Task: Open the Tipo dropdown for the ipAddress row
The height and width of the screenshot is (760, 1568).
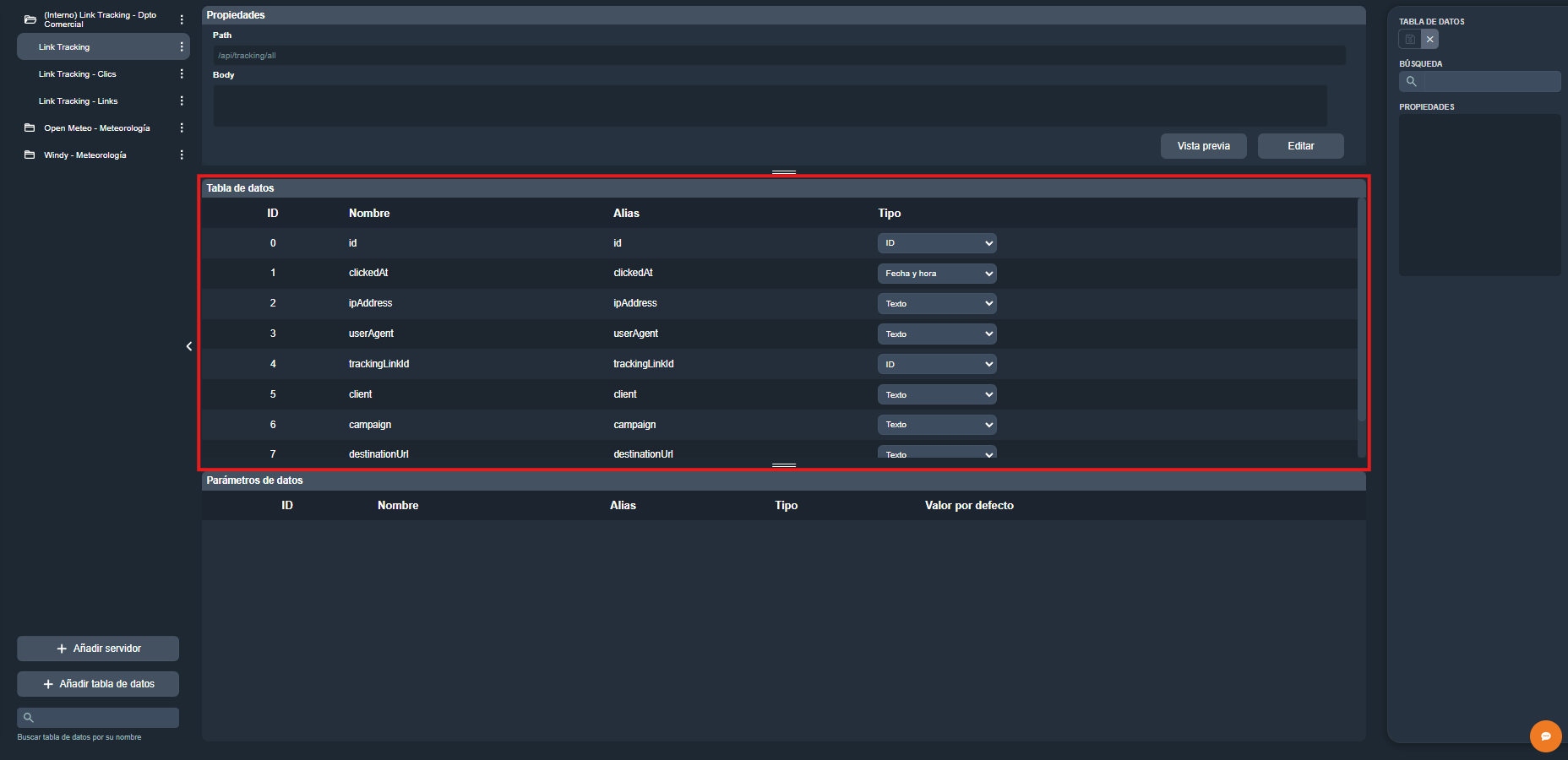Action: (936, 304)
